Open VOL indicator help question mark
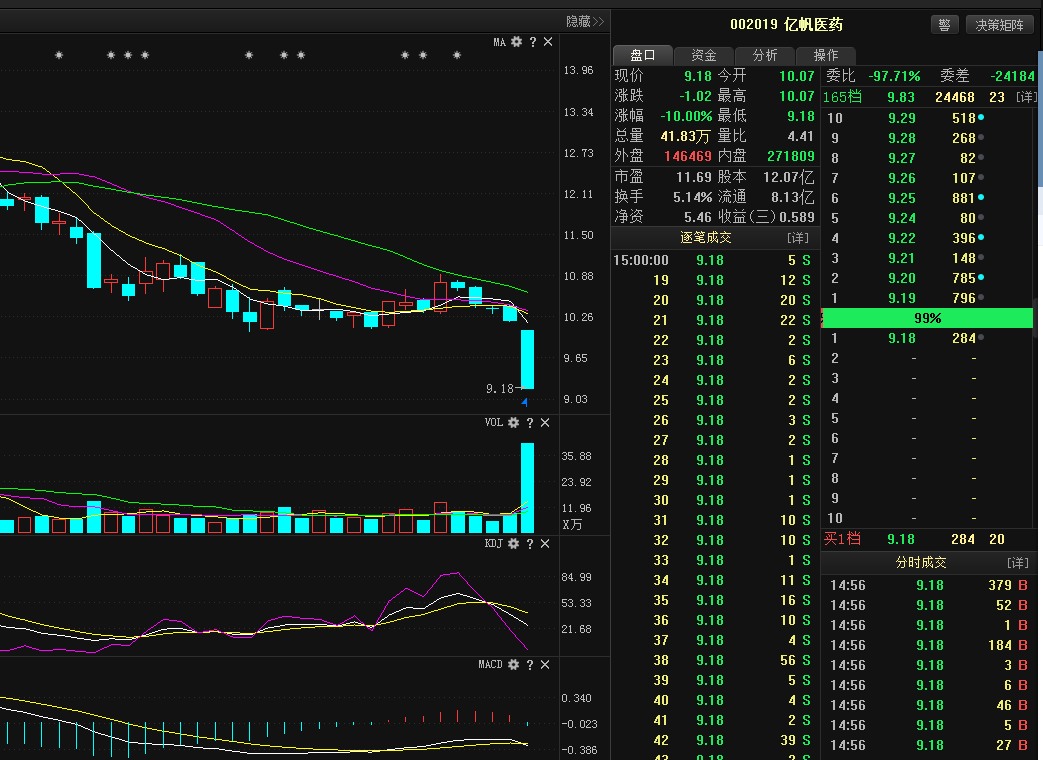 click(529, 422)
